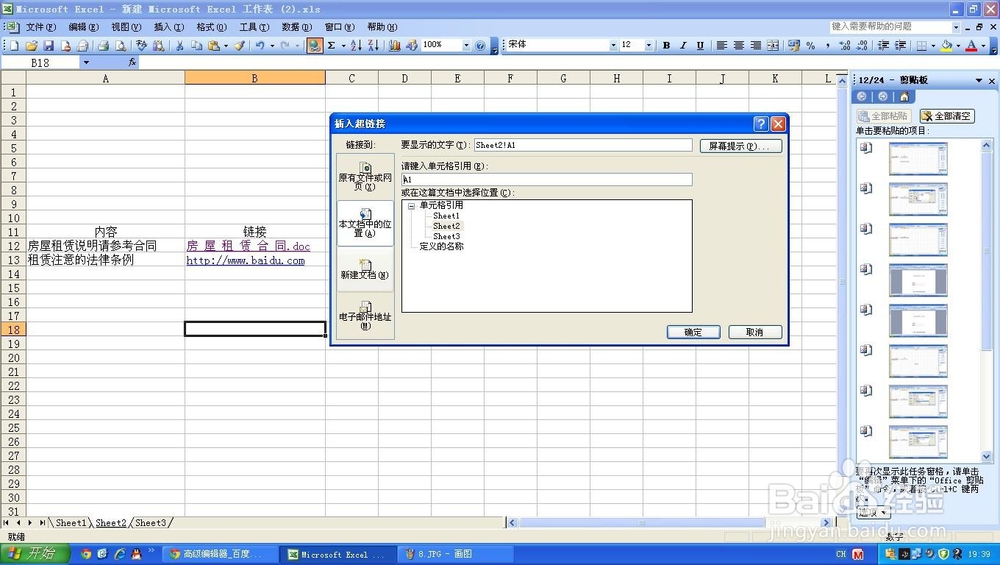Open the 格式(O) menu
This screenshot has height=565, width=1000.
(211, 27)
